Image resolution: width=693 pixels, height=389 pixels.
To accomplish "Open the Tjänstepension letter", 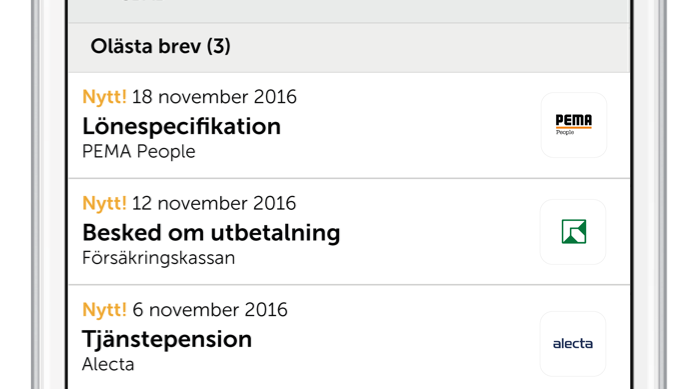I will point(167,339).
